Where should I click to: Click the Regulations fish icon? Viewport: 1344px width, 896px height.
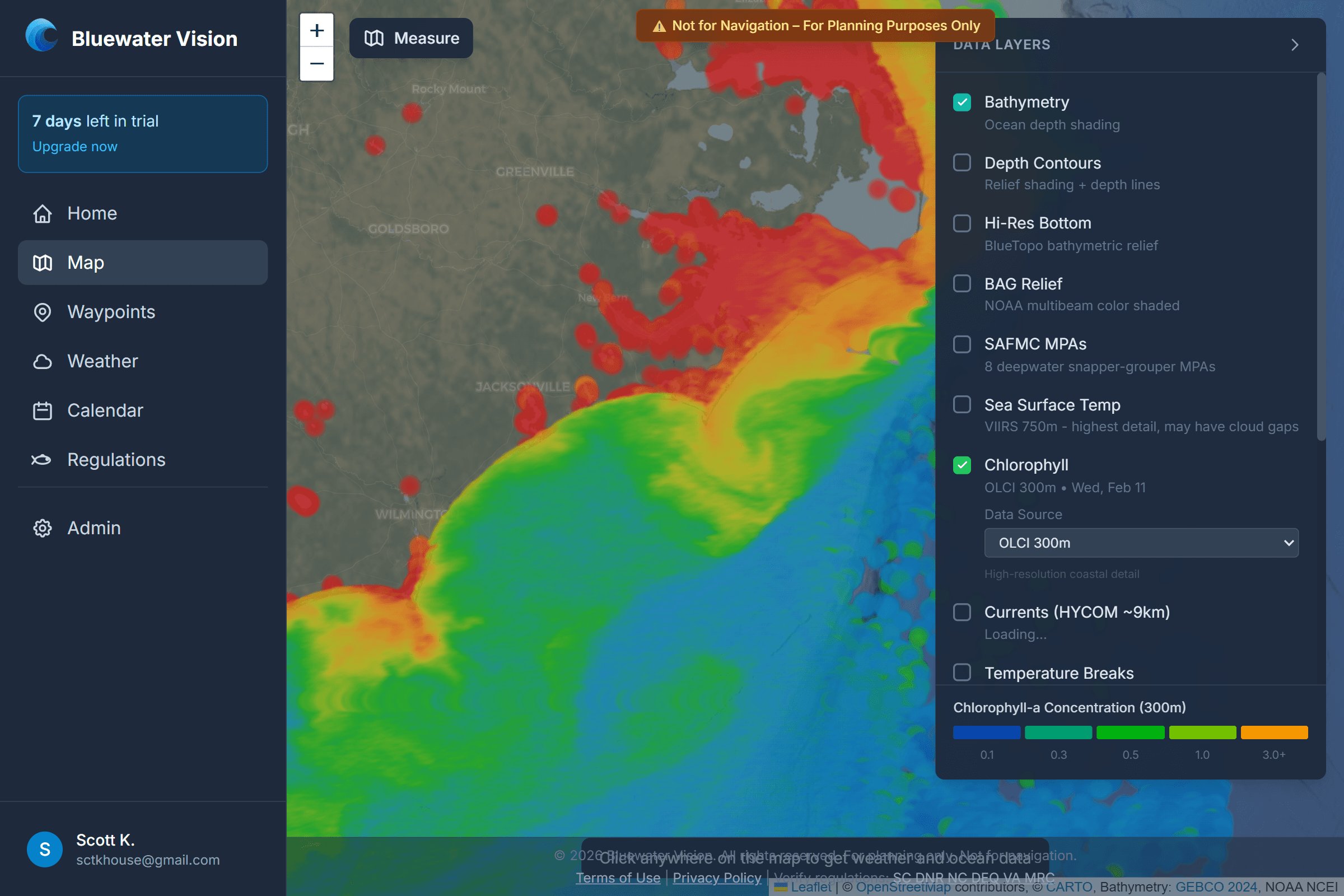pos(41,459)
